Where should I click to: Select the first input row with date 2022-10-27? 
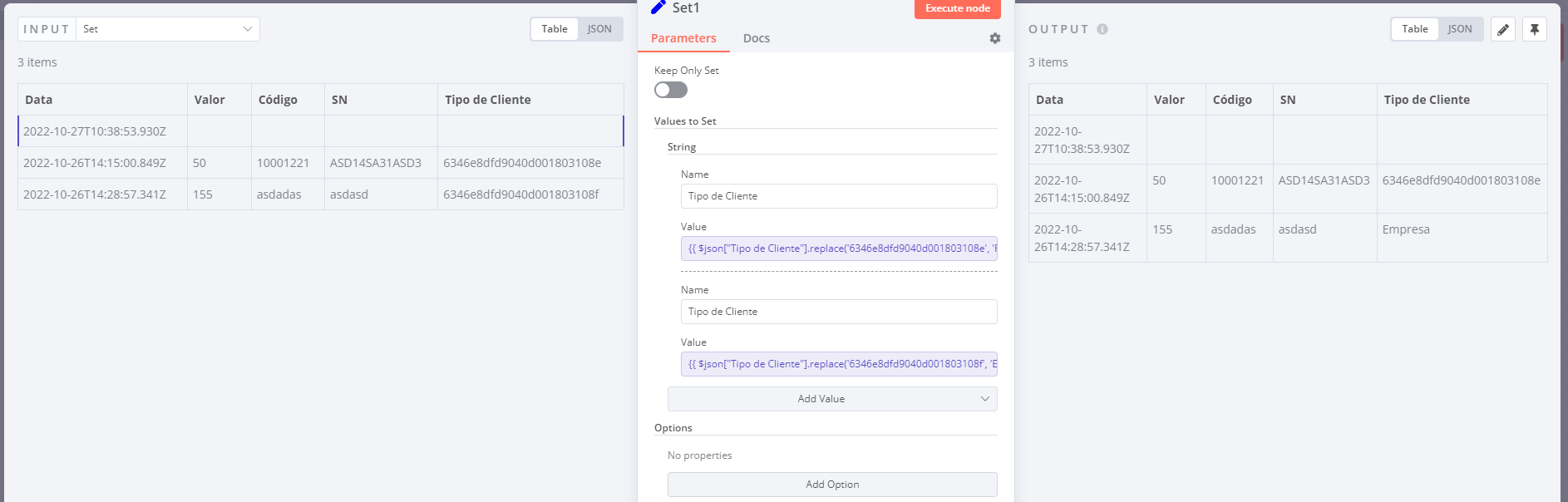pos(95,131)
